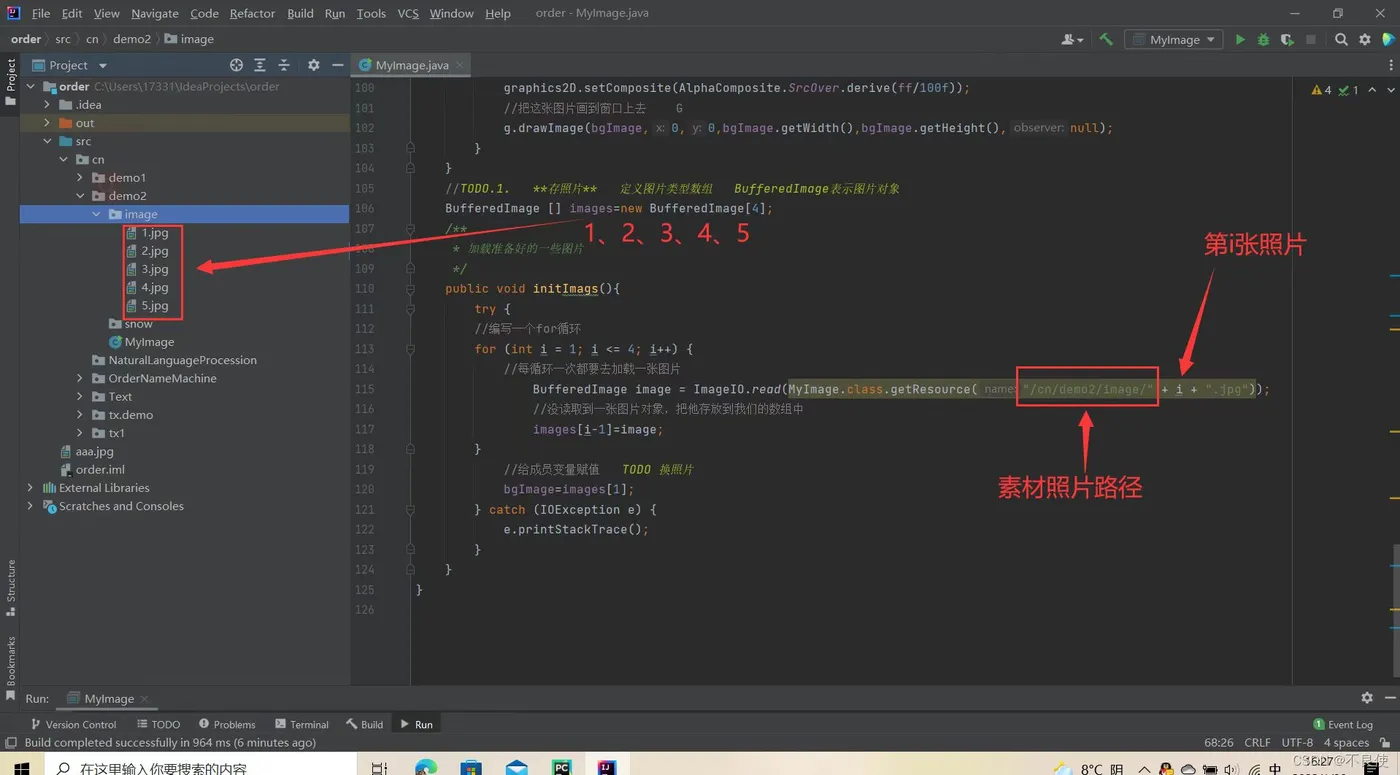
Task: Open the Refactor menu
Action: click(x=252, y=13)
